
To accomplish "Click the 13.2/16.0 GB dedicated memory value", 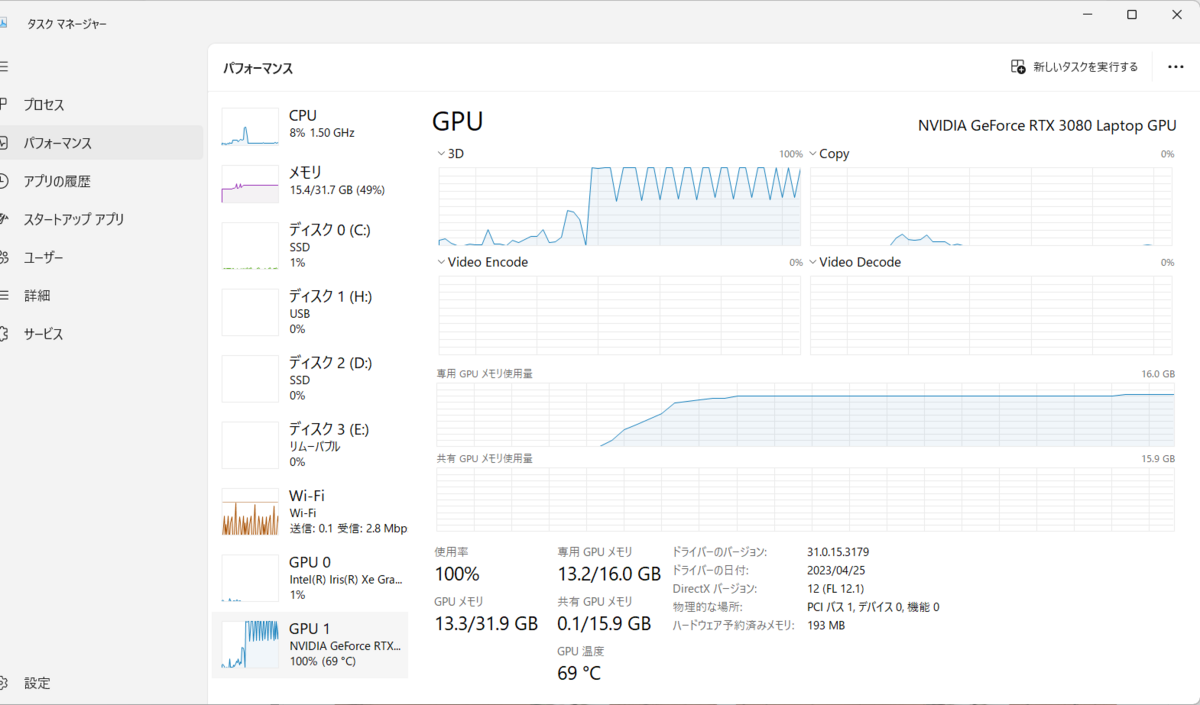I will tap(609, 574).
